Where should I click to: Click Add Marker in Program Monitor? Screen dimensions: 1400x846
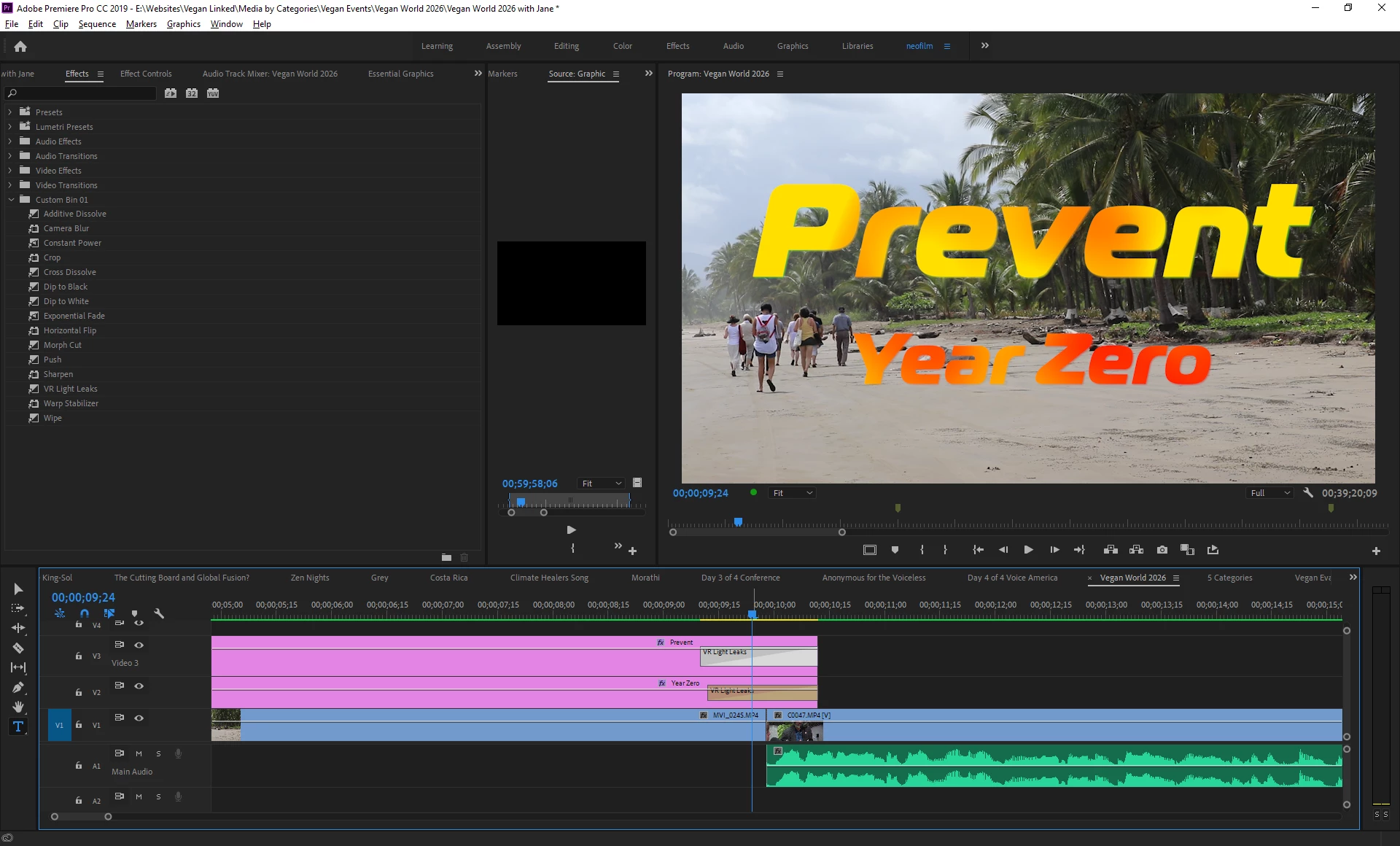coord(895,550)
